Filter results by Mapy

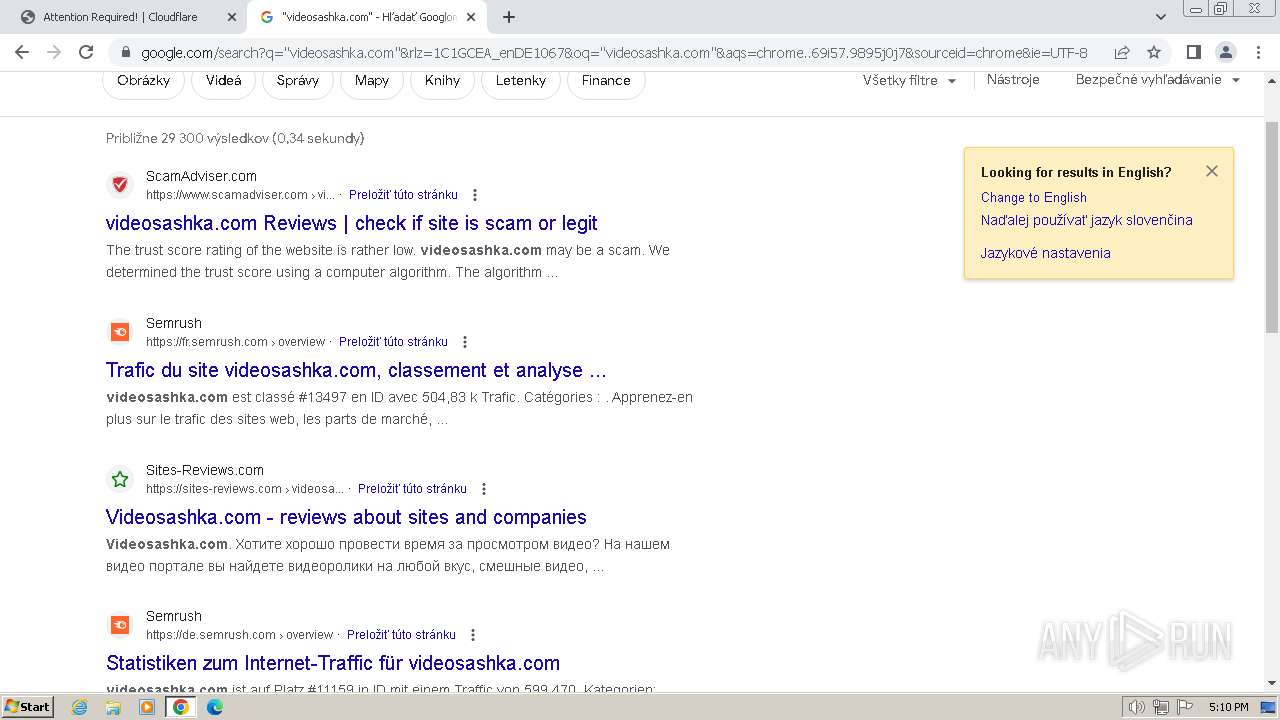(372, 80)
